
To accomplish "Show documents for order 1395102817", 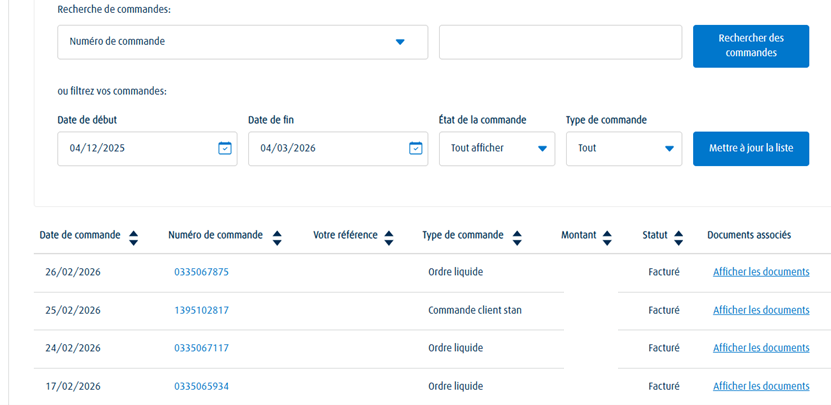I will tap(761, 310).
